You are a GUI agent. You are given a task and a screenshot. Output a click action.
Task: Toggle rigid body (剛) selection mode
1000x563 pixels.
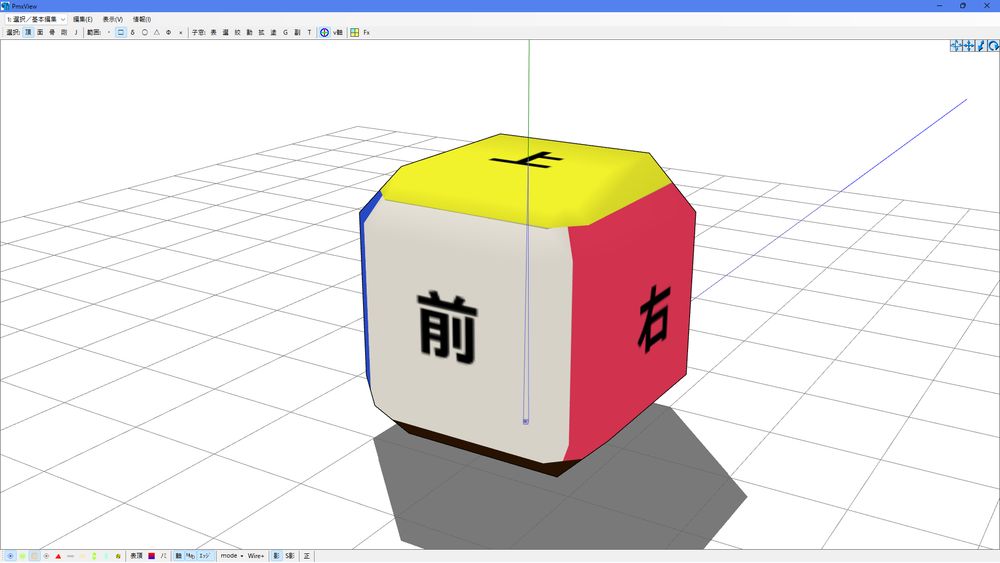(x=64, y=32)
